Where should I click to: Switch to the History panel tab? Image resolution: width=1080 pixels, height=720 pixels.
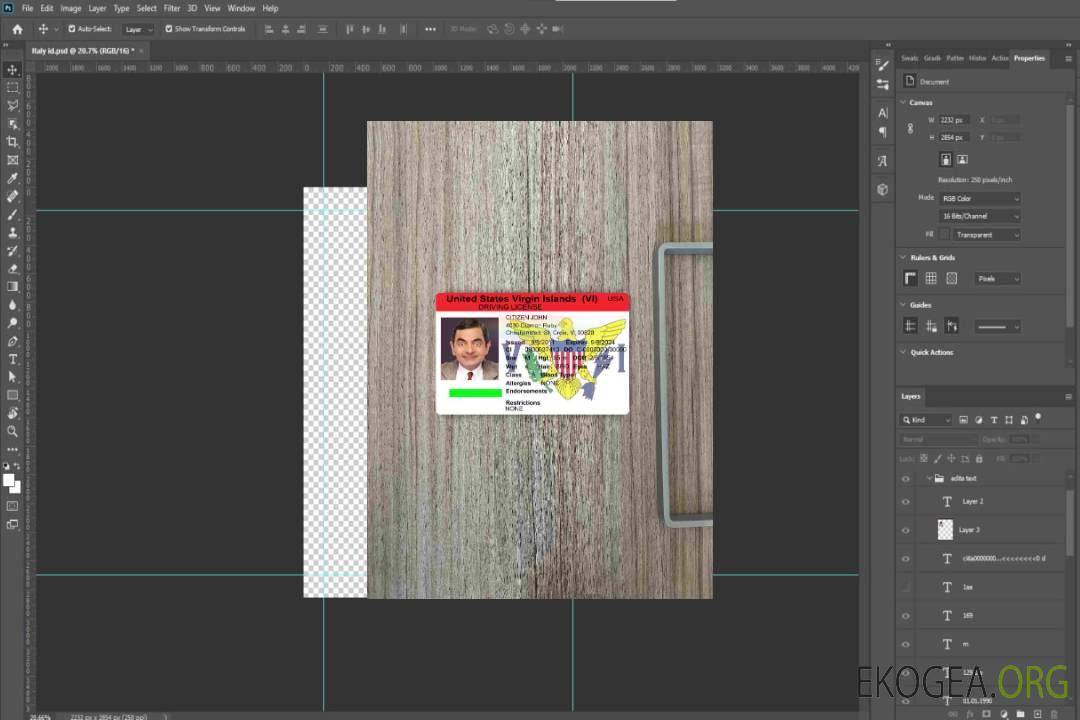(977, 58)
